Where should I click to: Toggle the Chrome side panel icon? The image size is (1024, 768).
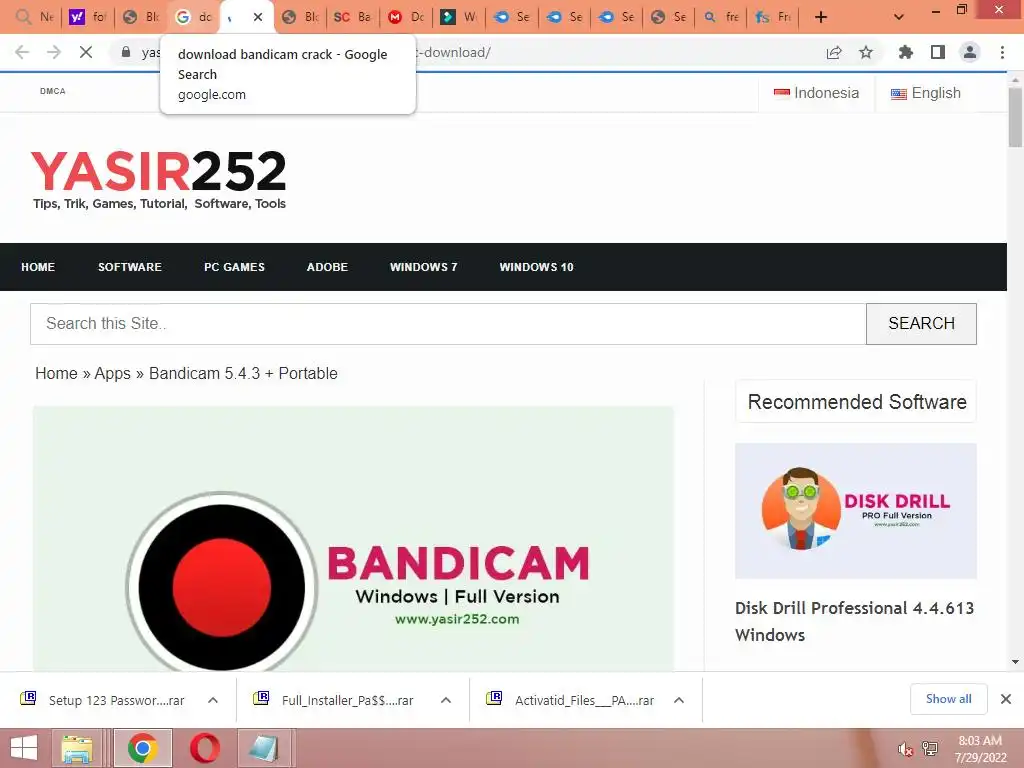(938, 52)
